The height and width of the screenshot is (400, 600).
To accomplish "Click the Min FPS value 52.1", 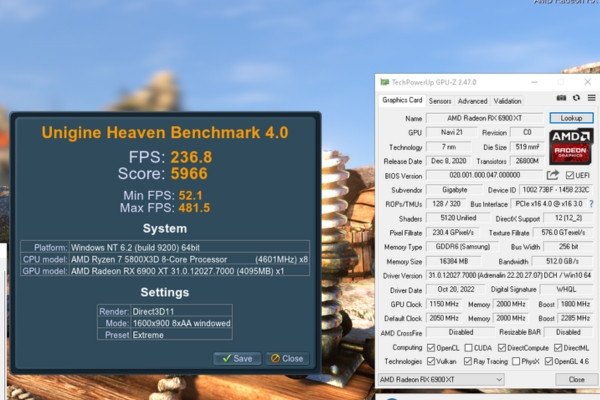I will (191, 196).
